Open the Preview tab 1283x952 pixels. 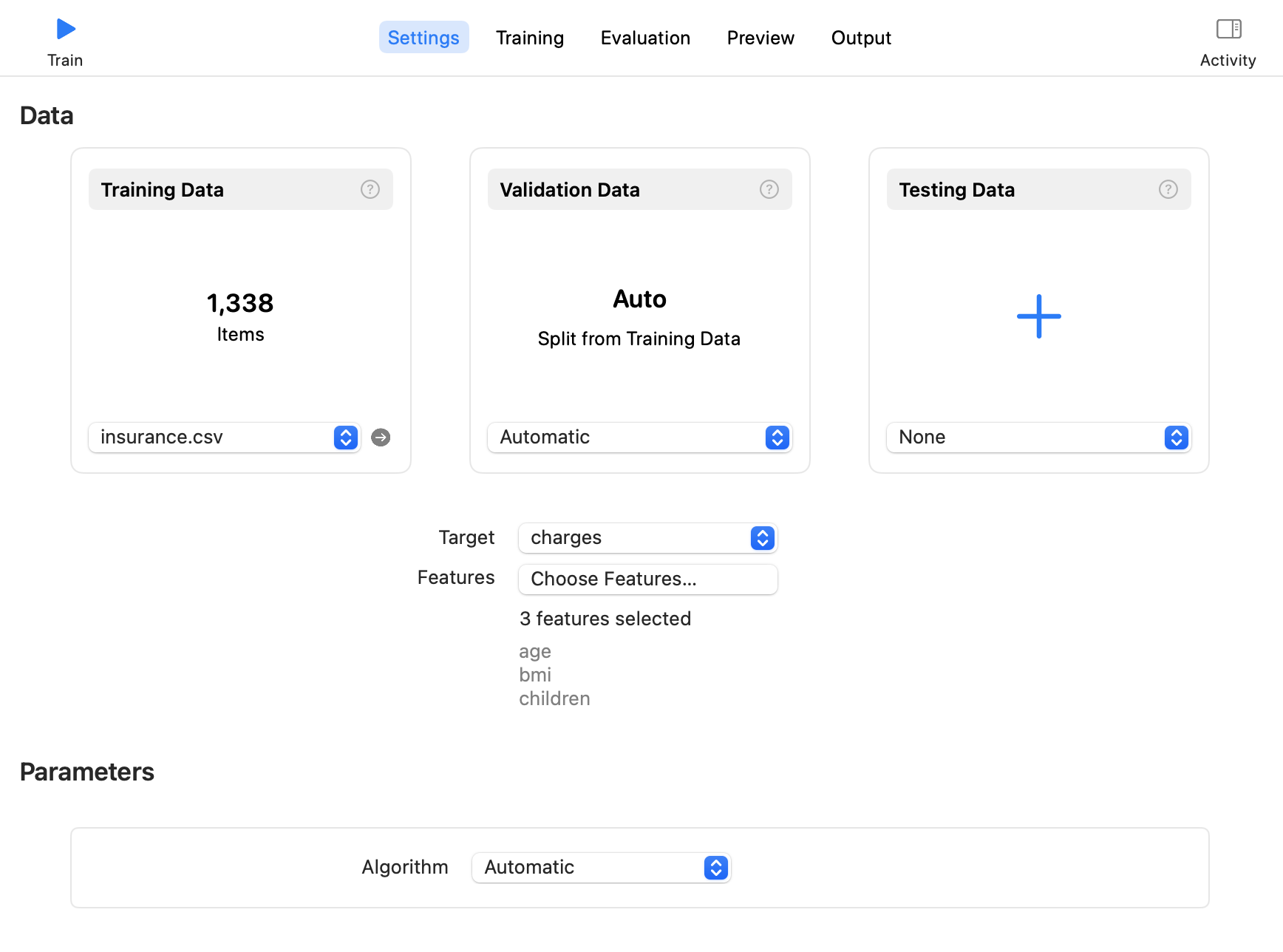coord(760,38)
